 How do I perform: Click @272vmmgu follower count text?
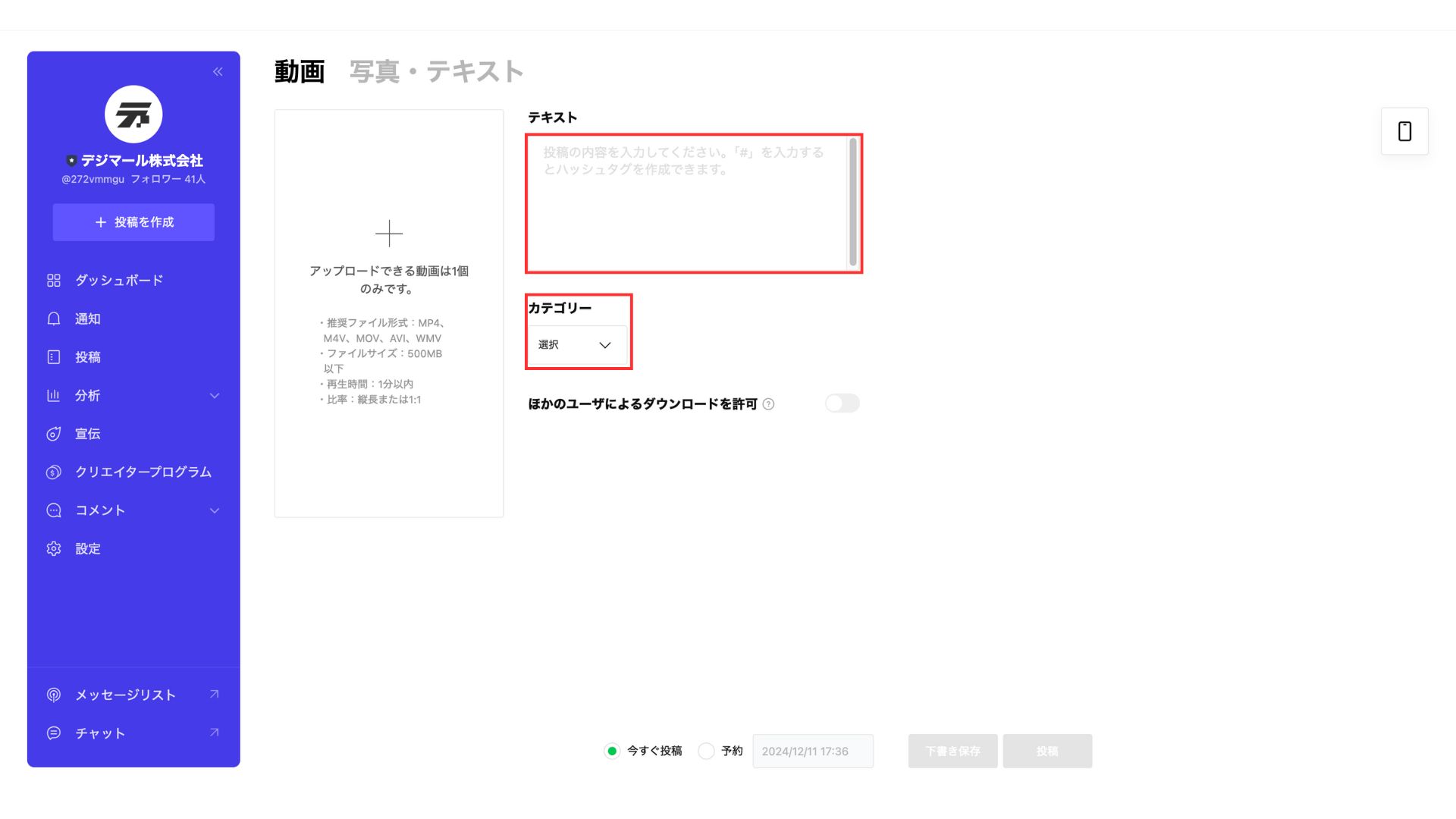pyautogui.click(x=133, y=180)
